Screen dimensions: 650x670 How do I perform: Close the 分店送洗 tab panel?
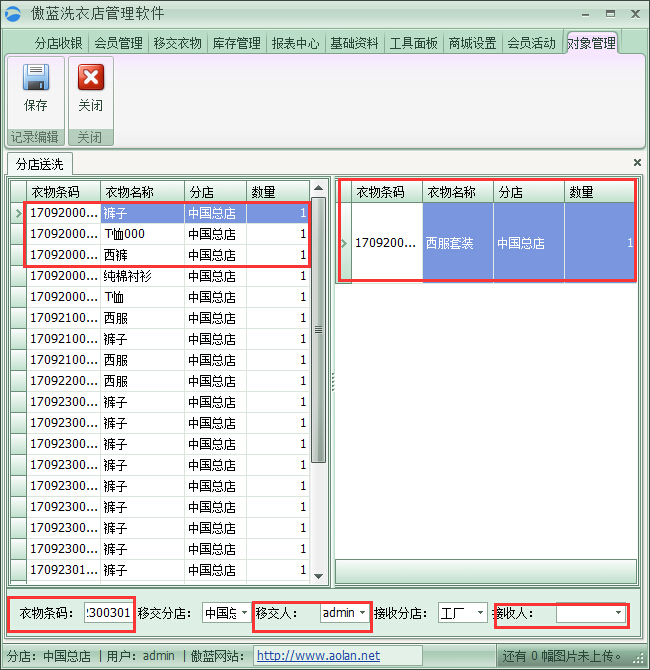click(x=637, y=162)
